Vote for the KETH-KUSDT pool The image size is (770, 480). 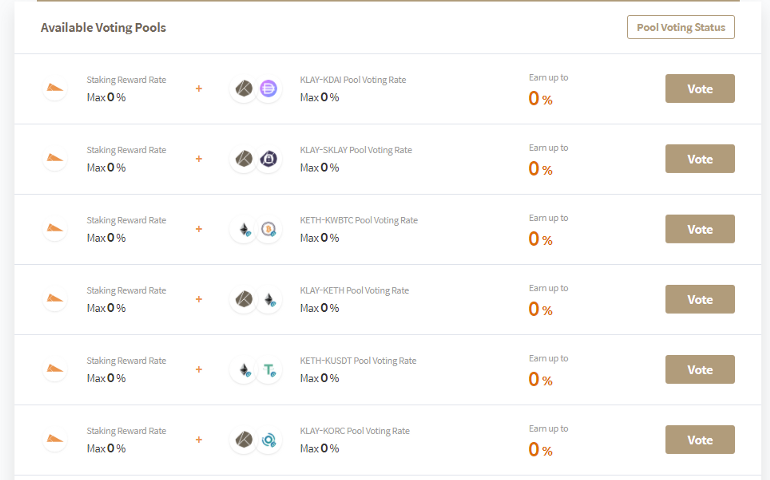point(700,369)
